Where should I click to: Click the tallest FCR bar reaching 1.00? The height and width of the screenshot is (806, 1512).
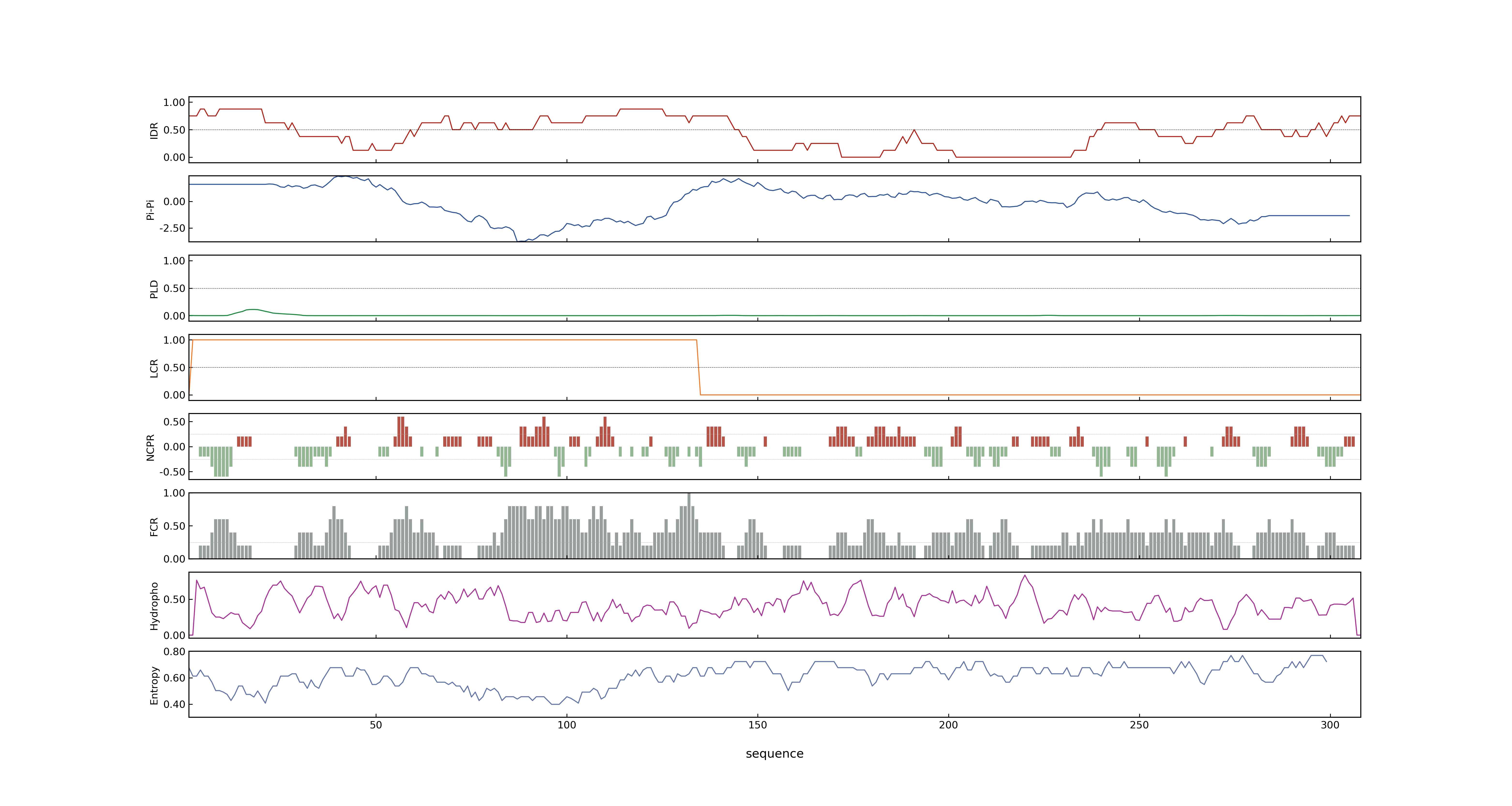point(689,526)
